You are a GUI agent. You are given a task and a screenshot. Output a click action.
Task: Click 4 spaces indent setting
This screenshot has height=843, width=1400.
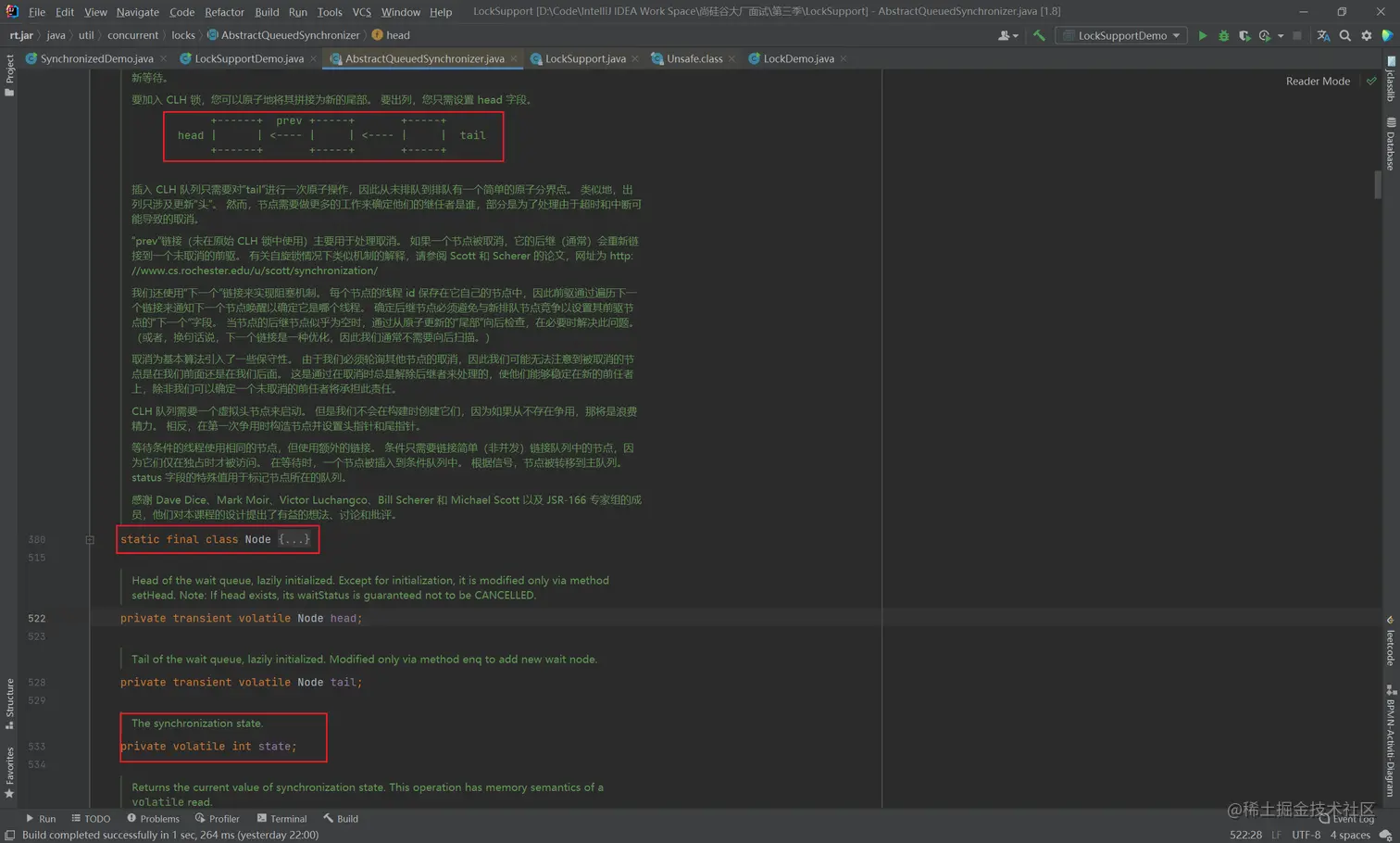tap(1350, 835)
